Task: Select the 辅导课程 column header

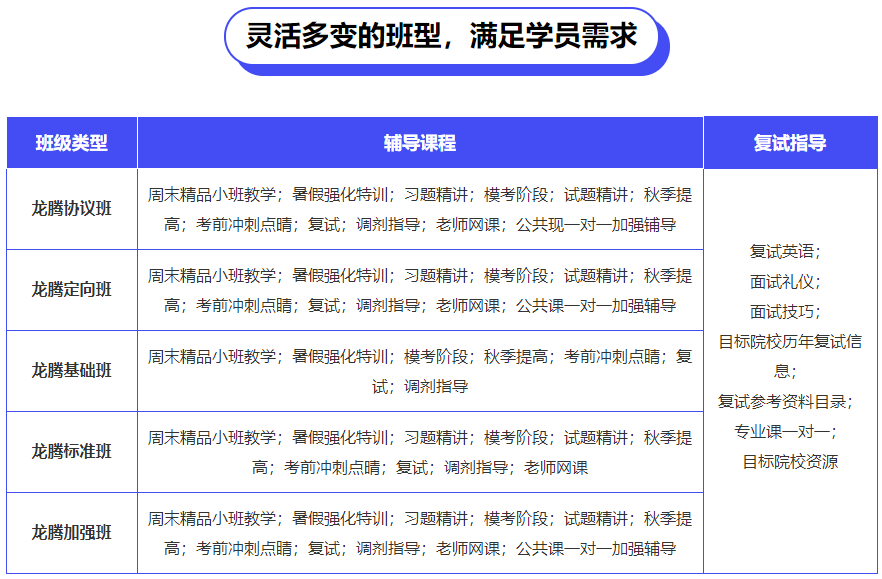Action: [420, 143]
